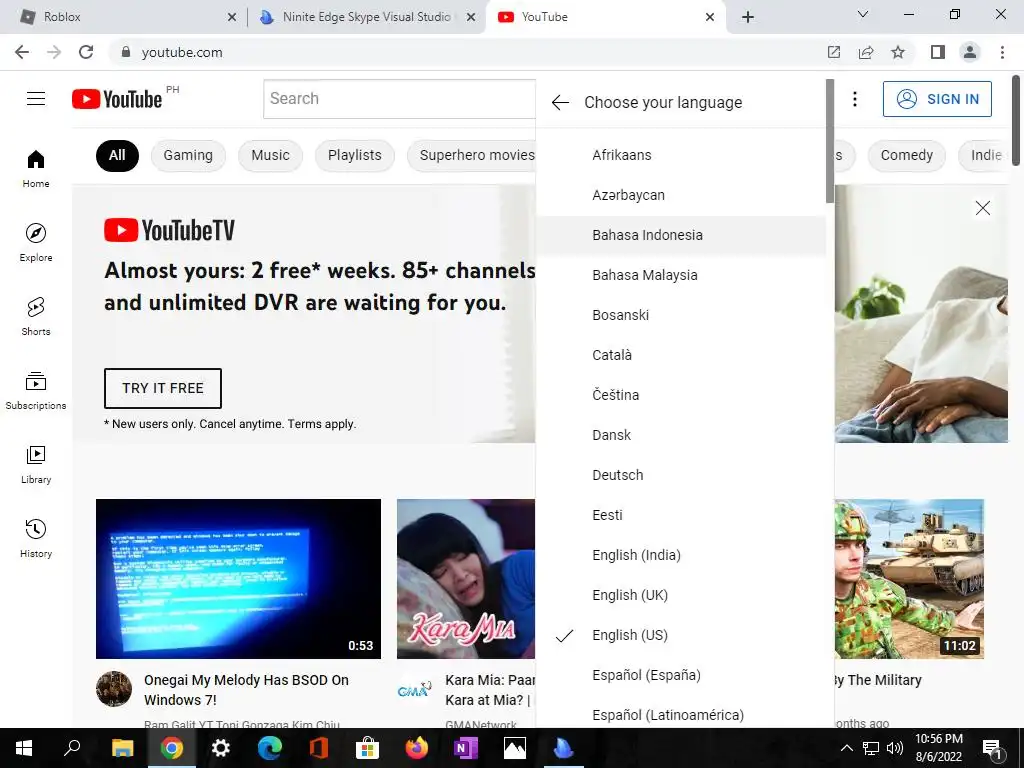The width and height of the screenshot is (1024, 768).
Task: Choose Bahasa Indonesia language
Action: 680,235
